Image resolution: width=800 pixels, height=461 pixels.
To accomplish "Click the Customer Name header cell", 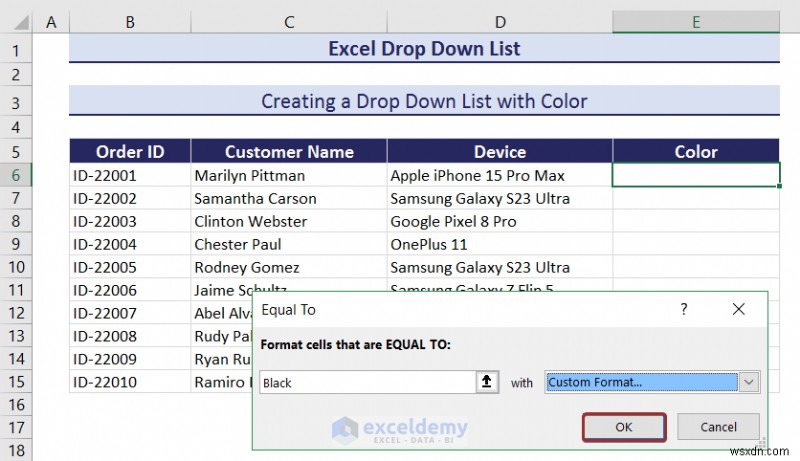I will (x=289, y=151).
